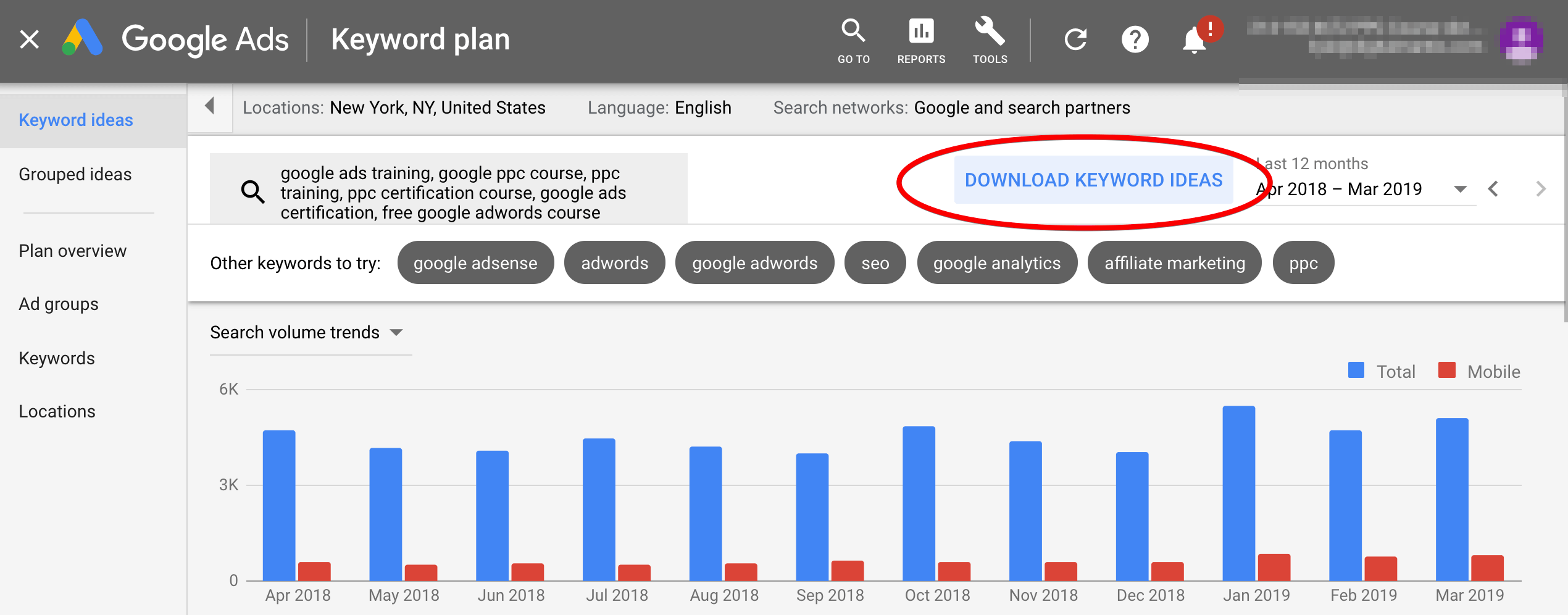Click the Oct 2018 Total bar
1568x615 pixels.
click(x=919, y=503)
